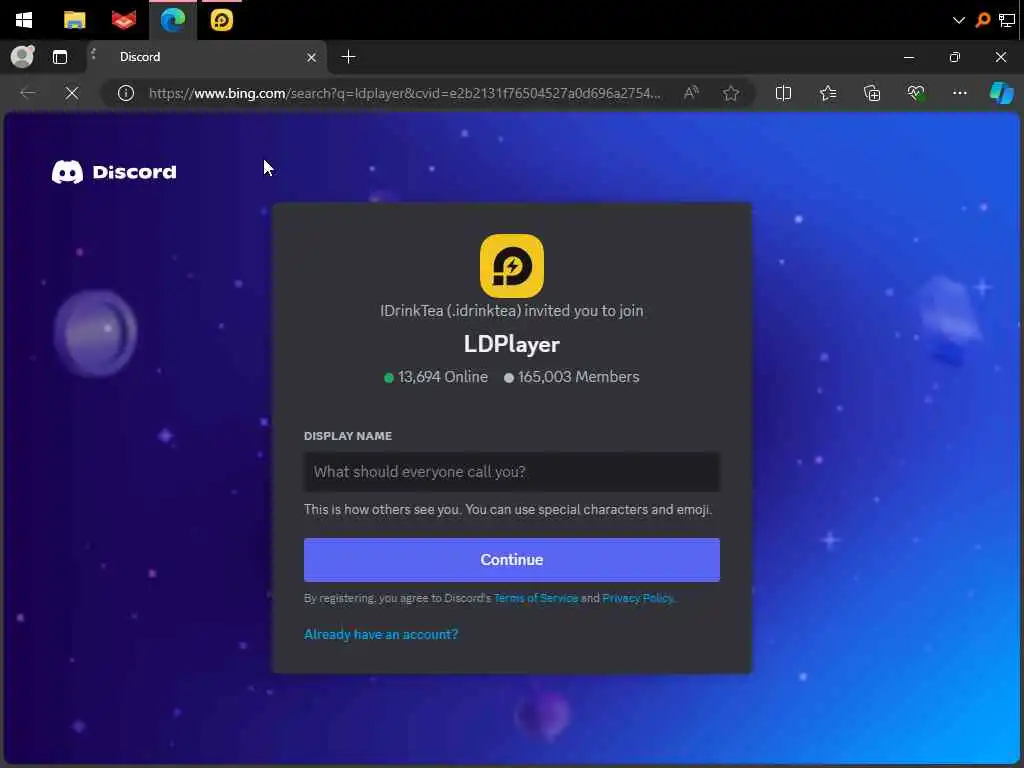Stop loading the page
This screenshot has height=768, width=1024.
pyautogui.click(x=72, y=93)
